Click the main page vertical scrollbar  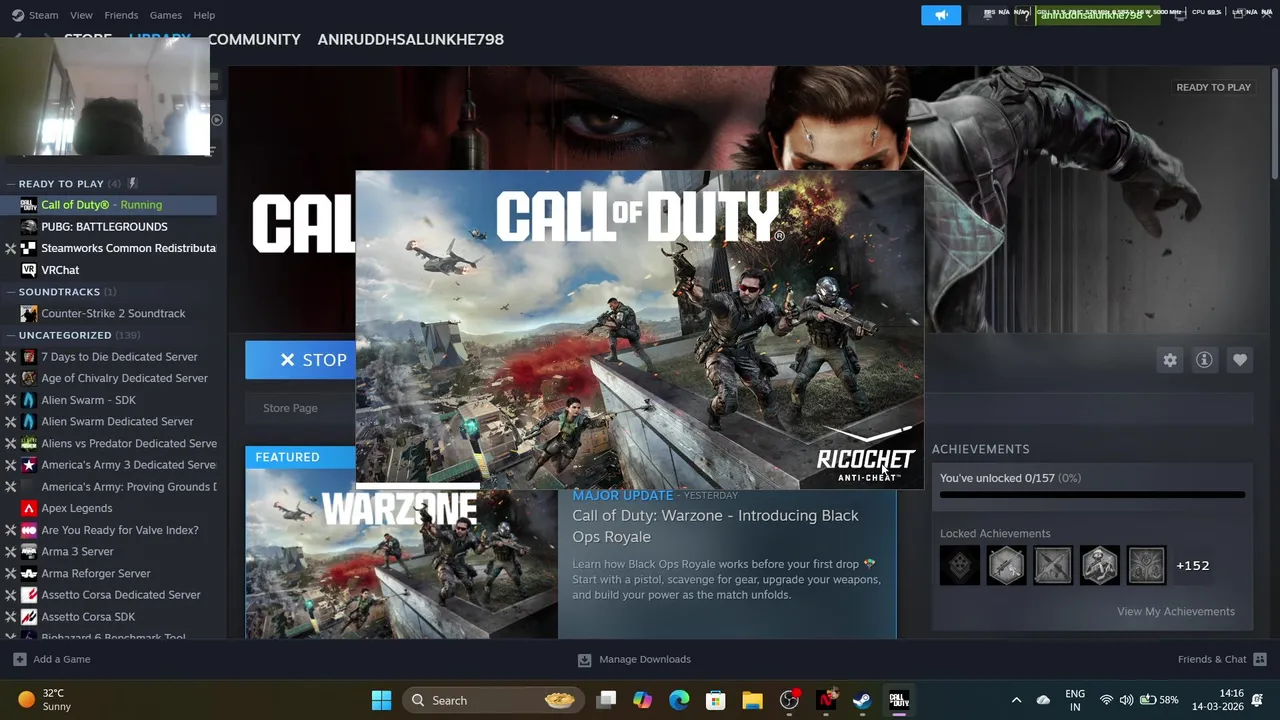click(x=1274, y=124)
